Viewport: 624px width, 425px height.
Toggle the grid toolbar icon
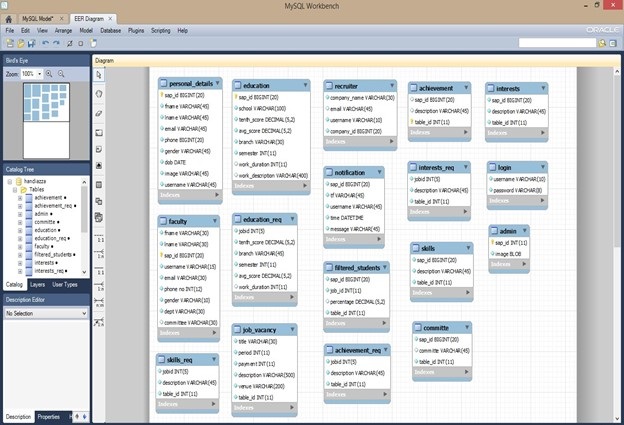point(70,43)
